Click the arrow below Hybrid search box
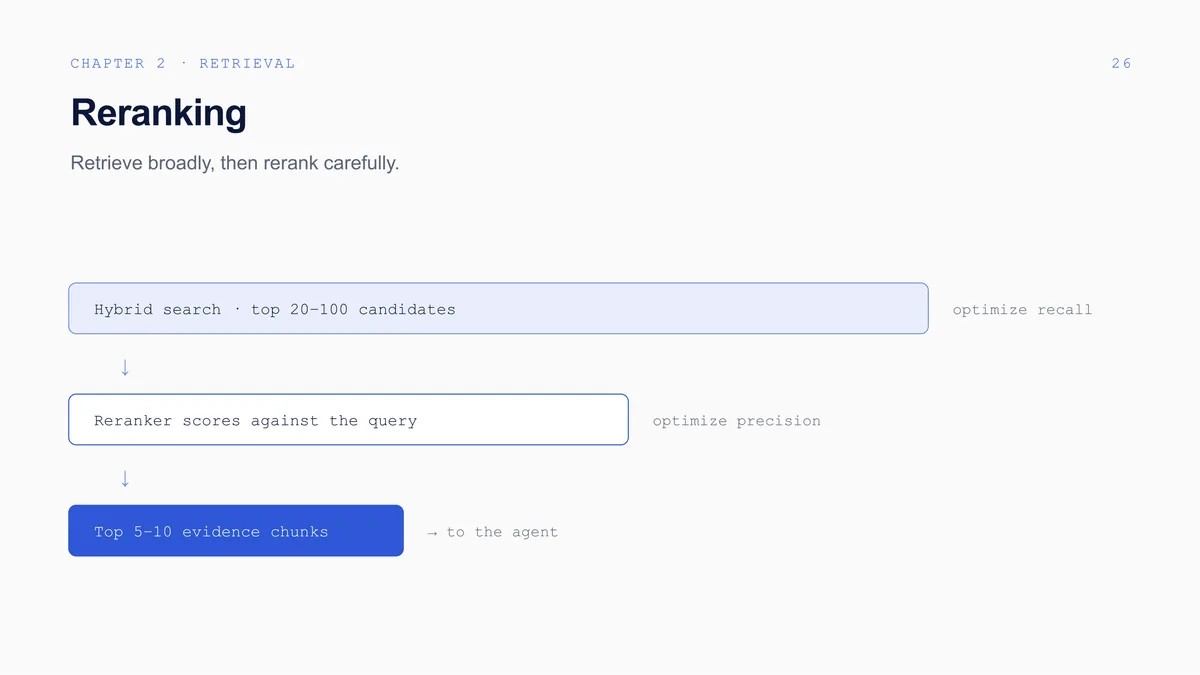 [125, 367]
